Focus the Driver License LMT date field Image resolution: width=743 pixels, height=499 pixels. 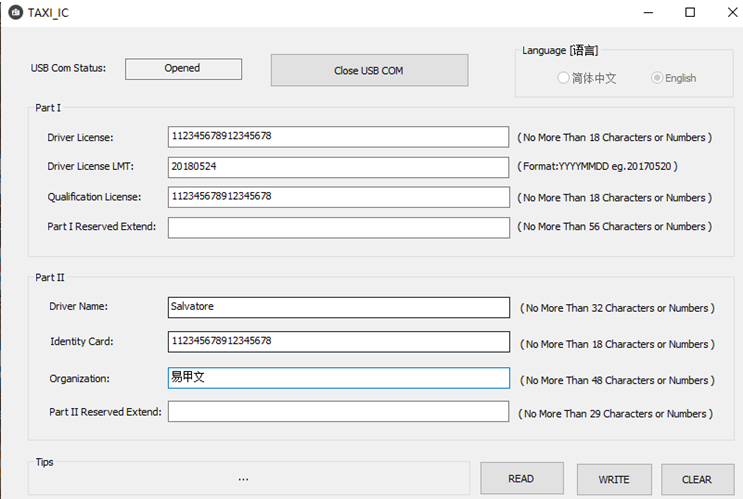pos(338,167)
